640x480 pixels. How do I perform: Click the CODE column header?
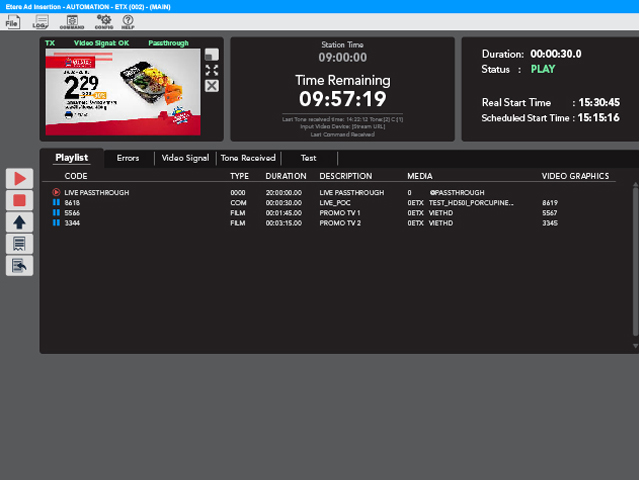76,176
